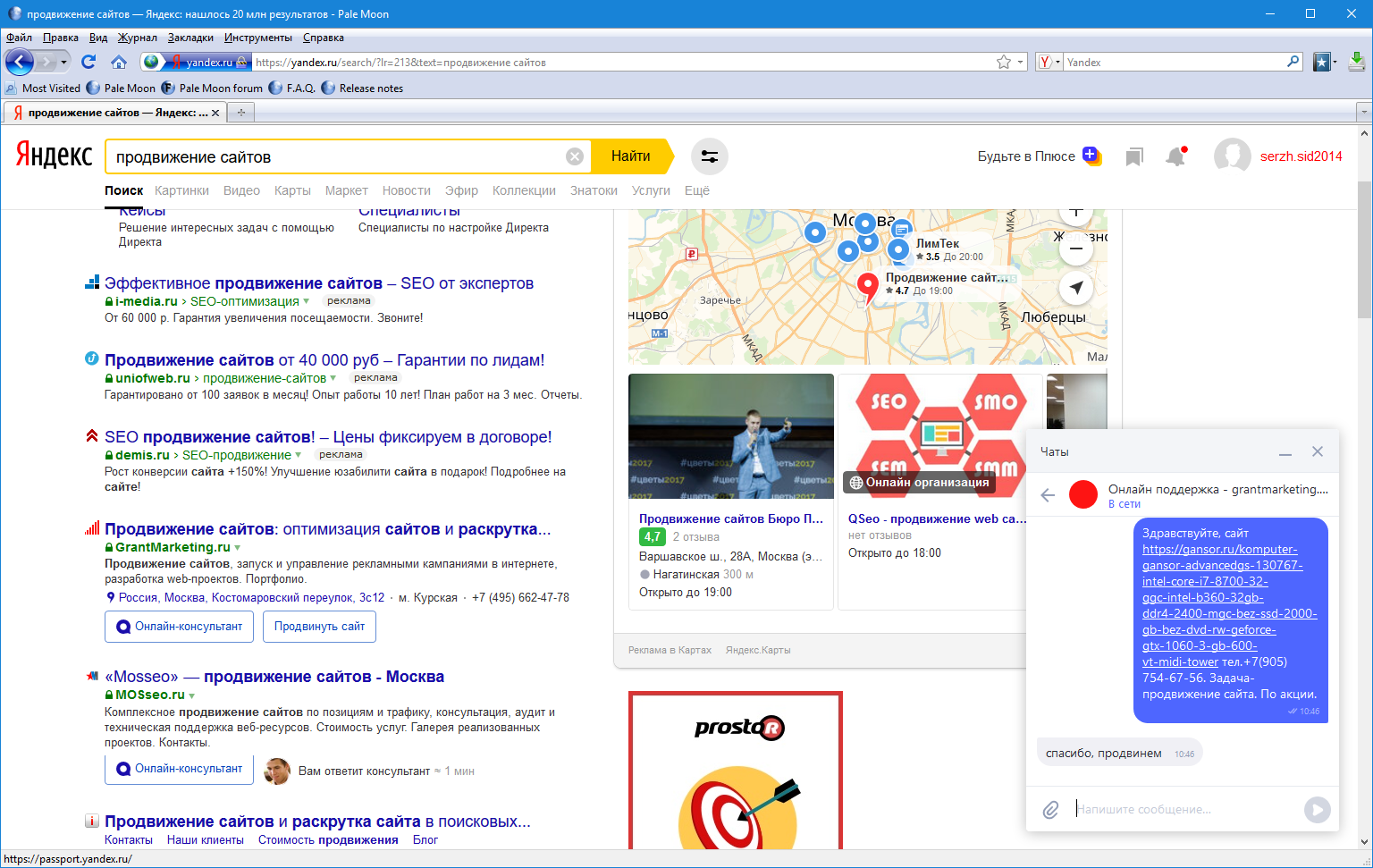Open the Pale Moon bookmark
The image size is (1373, 868).
pos(121,88)
